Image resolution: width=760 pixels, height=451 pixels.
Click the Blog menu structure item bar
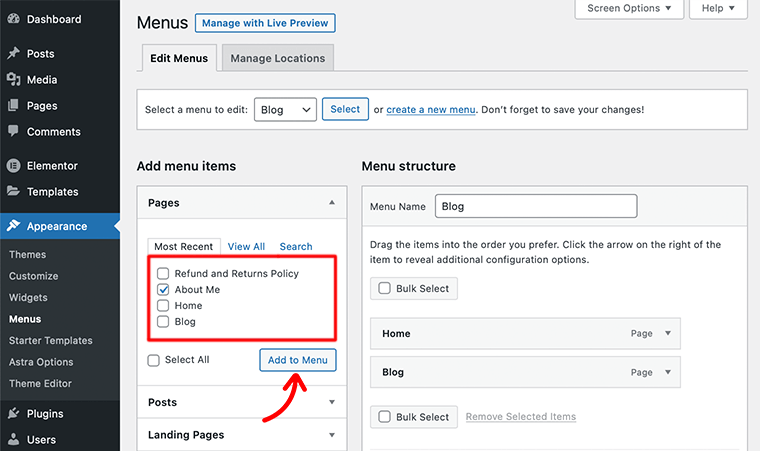[525, 372]
